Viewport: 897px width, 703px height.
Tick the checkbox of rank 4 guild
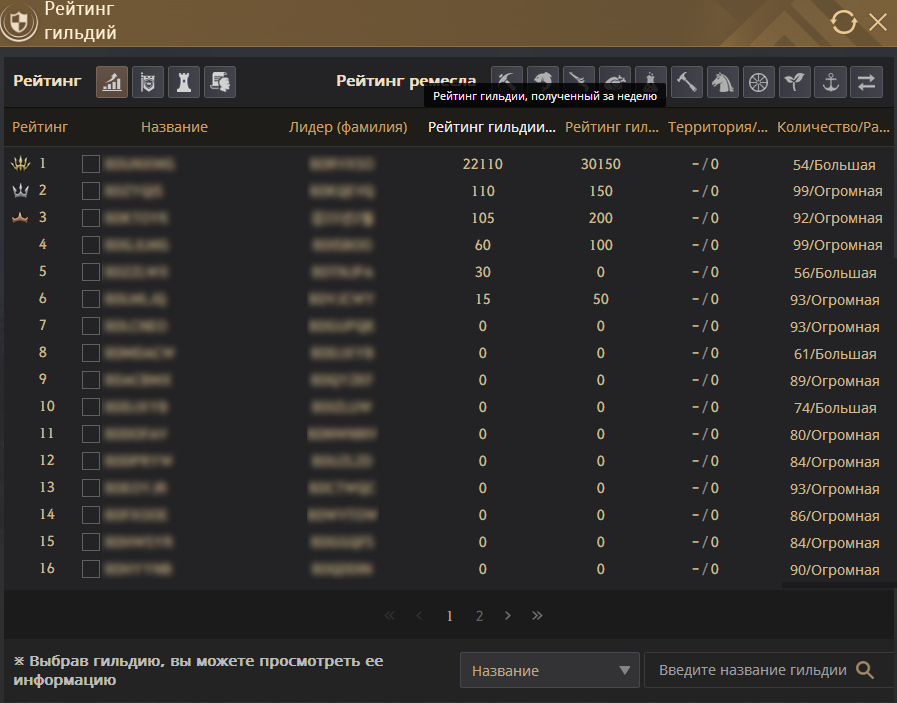pyautogui.click(x=91, y=245)
